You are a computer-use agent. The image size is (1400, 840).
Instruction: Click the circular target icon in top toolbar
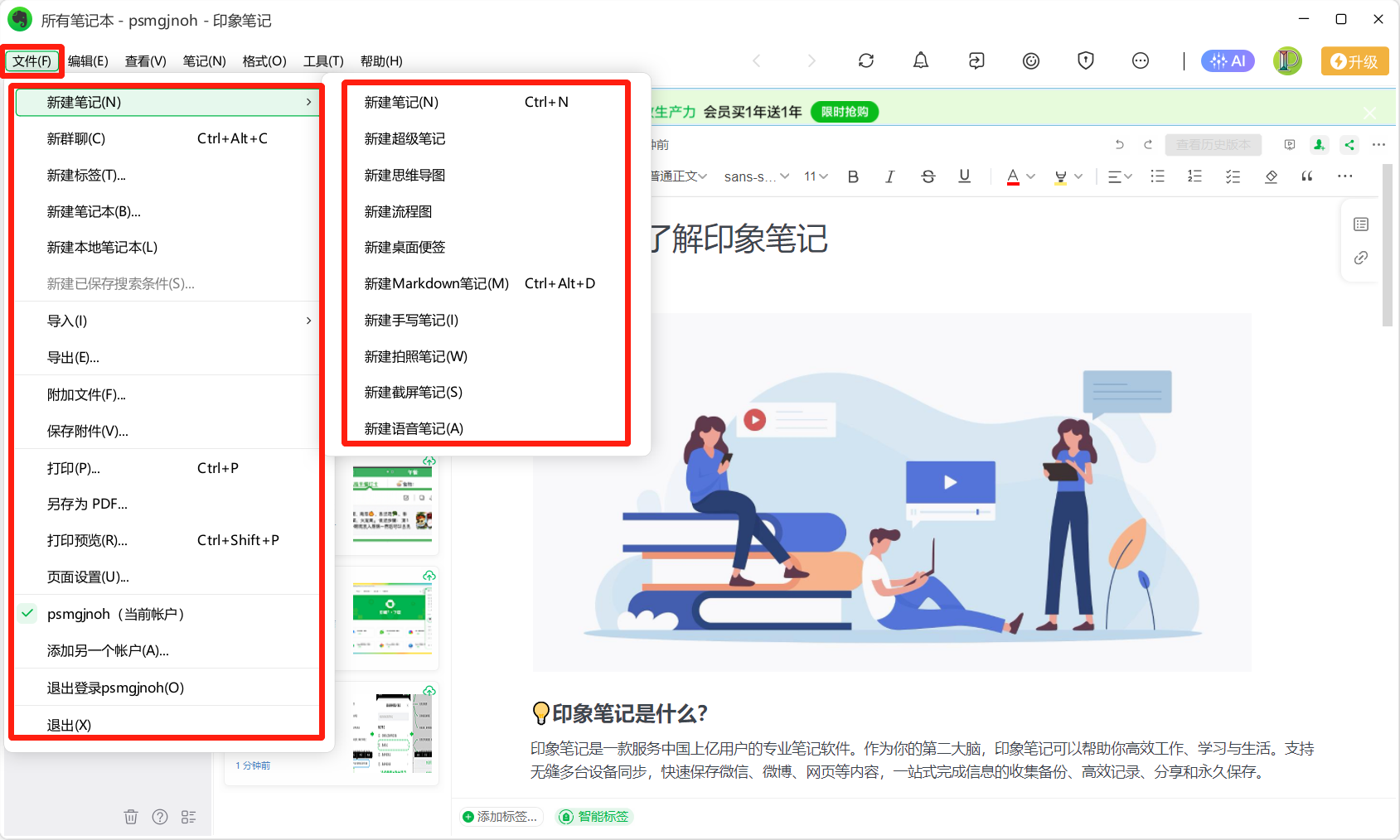1031,60
